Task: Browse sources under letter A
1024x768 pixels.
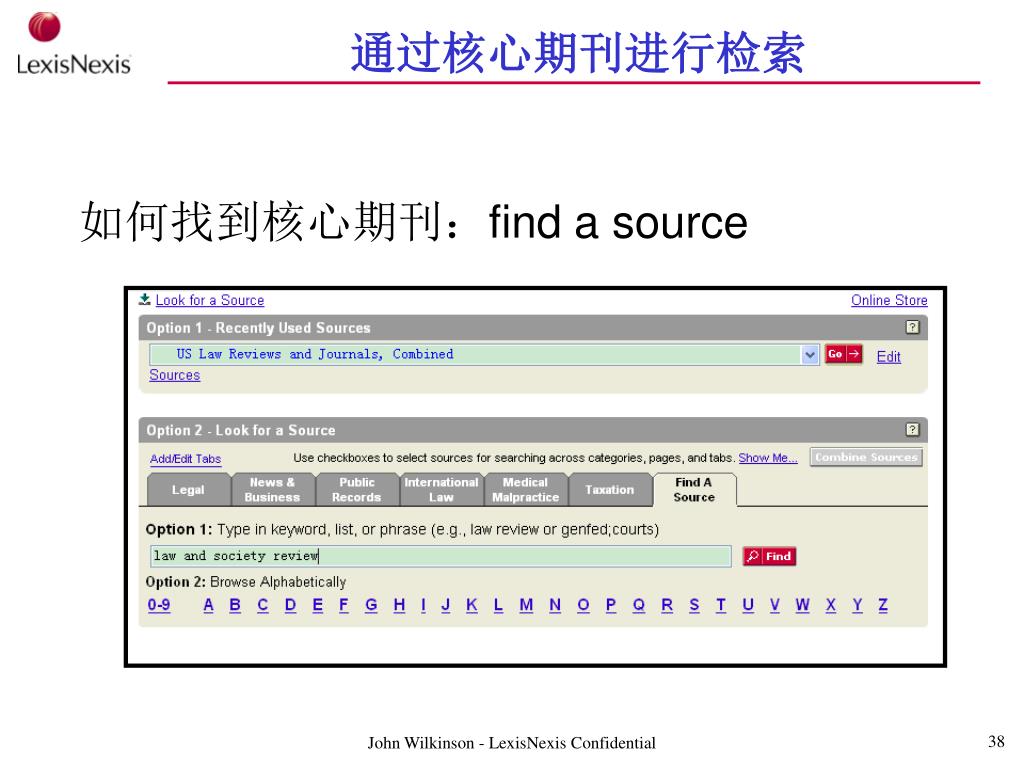Action: [x=208, y=605]
